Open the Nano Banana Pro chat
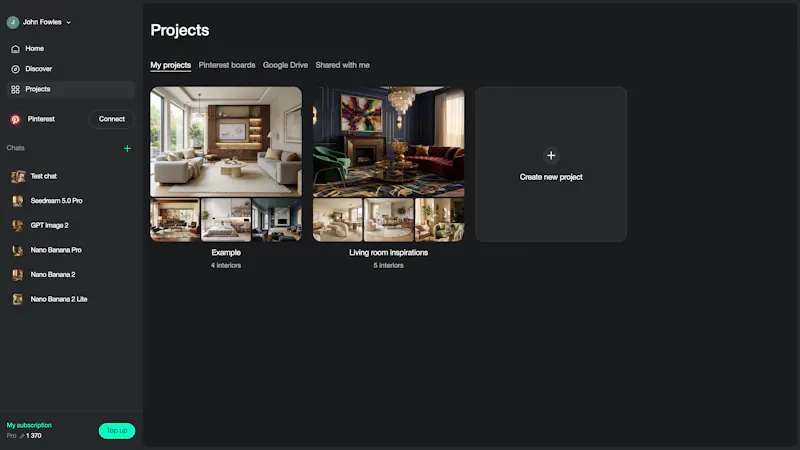The width and height of the screenshot is (800, 450). [x=70, y=250]
